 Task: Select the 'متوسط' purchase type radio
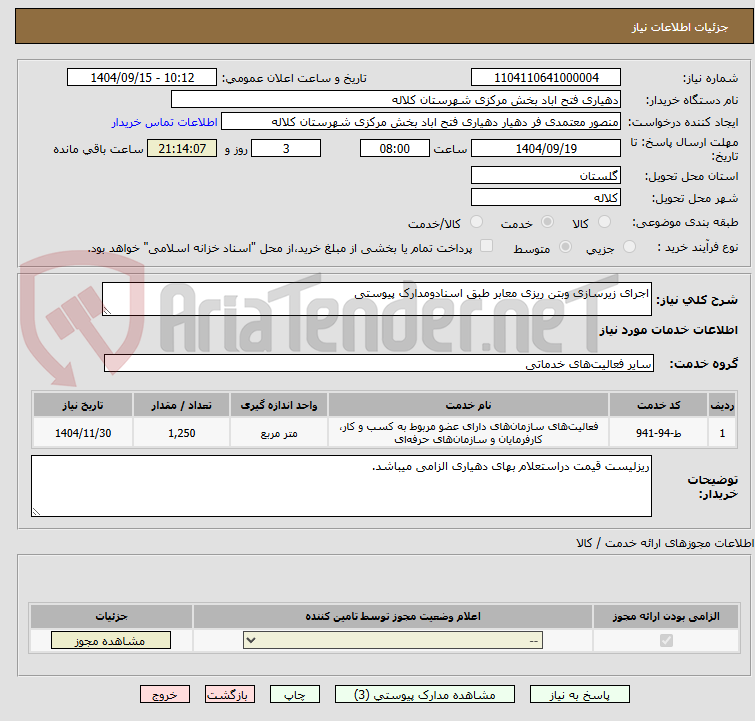(x=565, y=247)
